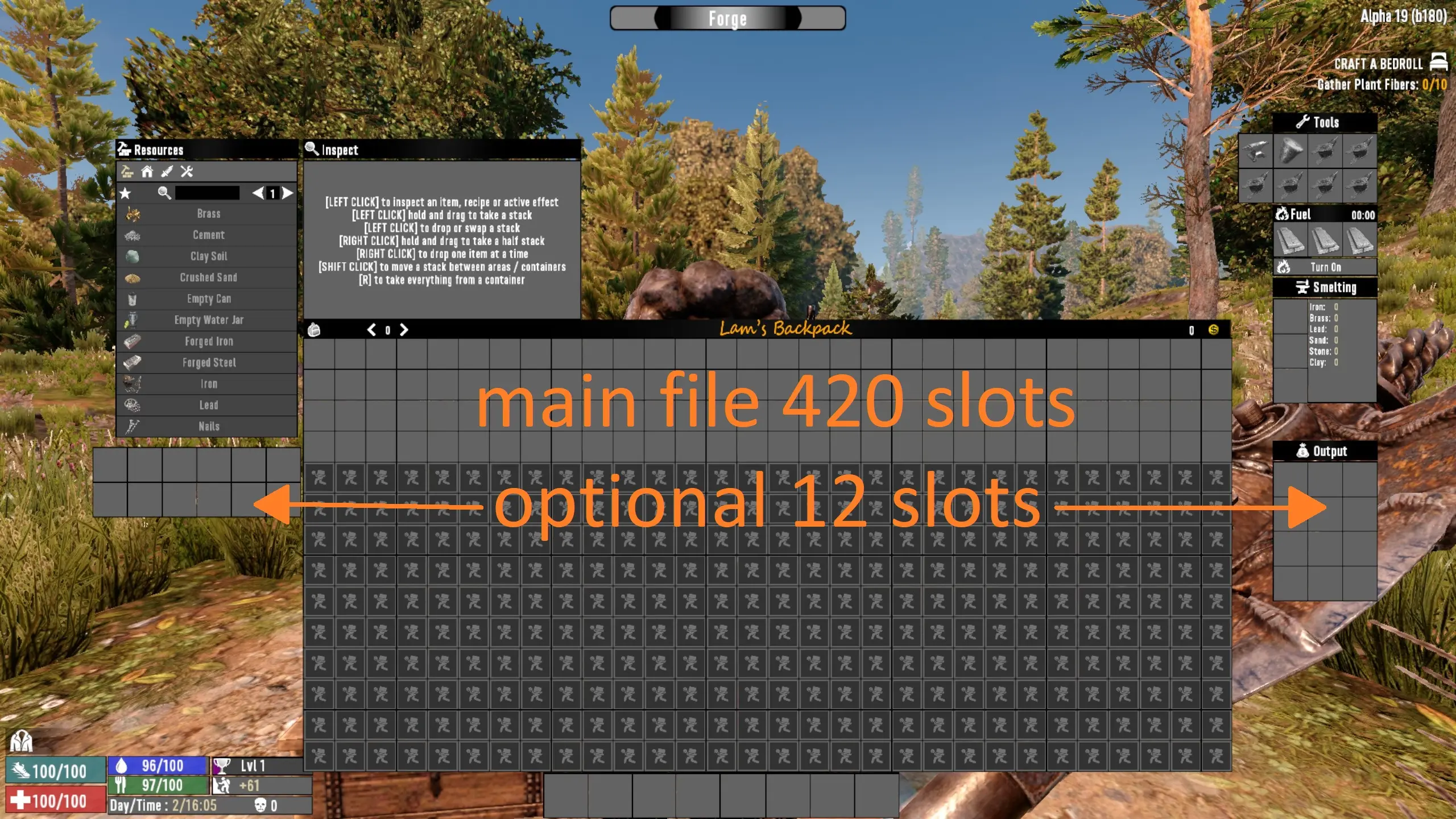Select the wrench-and-screwdriver tools category filter
Image resolution: width=1456 pixels, height=819 pixels.
(187, 171)
